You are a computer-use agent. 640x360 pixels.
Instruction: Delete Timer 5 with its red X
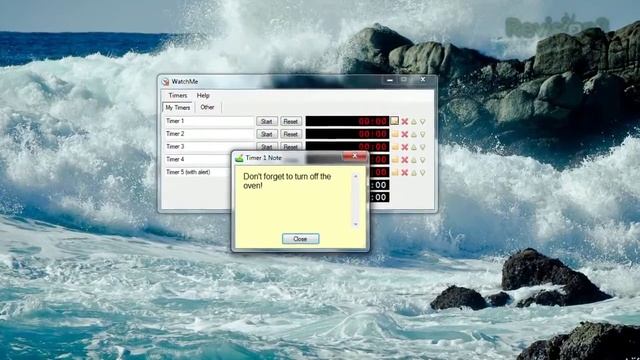point(404,173)
